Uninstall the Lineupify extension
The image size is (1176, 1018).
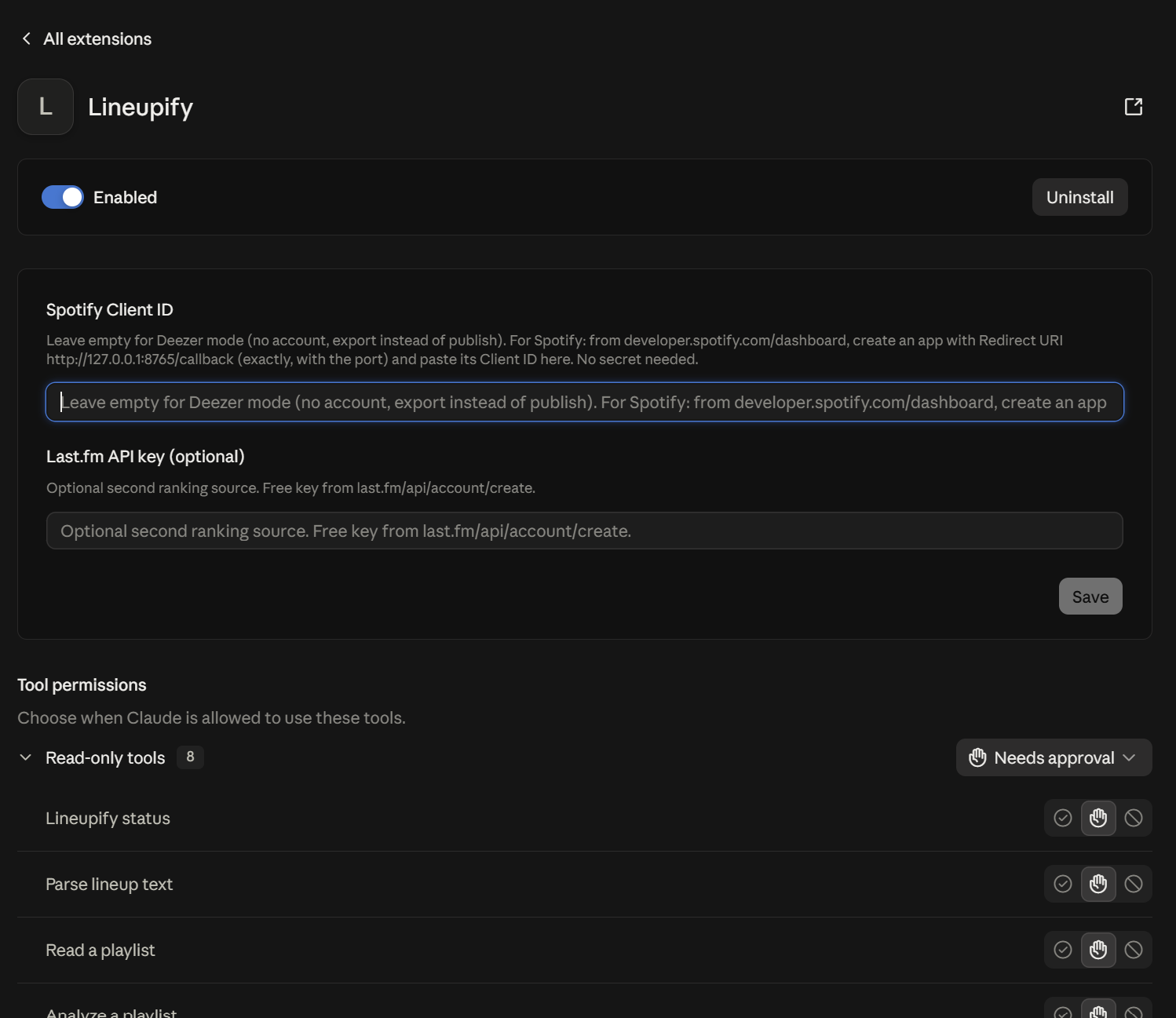(1079, 197)
